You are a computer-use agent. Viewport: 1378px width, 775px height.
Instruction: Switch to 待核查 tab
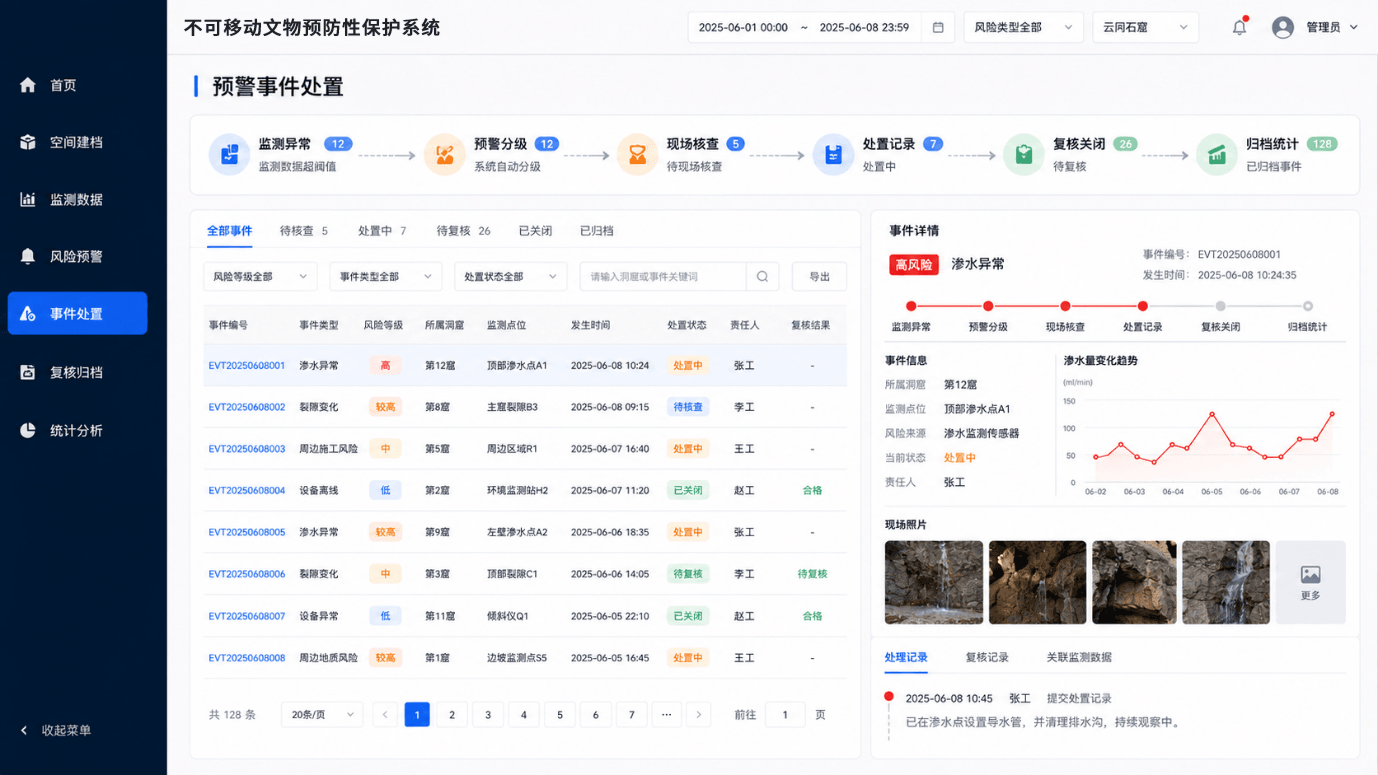[x=304, y=231]
